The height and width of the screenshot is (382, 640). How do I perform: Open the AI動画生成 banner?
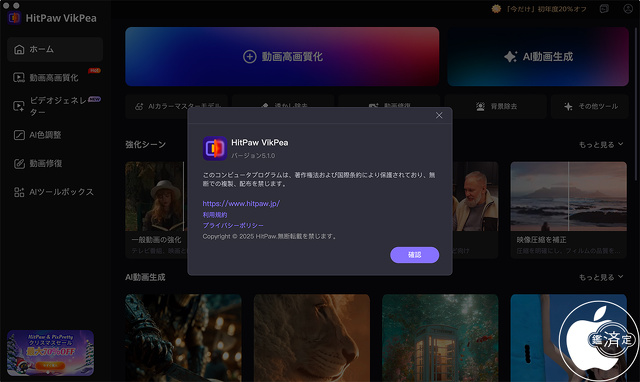tap(538, 57)
